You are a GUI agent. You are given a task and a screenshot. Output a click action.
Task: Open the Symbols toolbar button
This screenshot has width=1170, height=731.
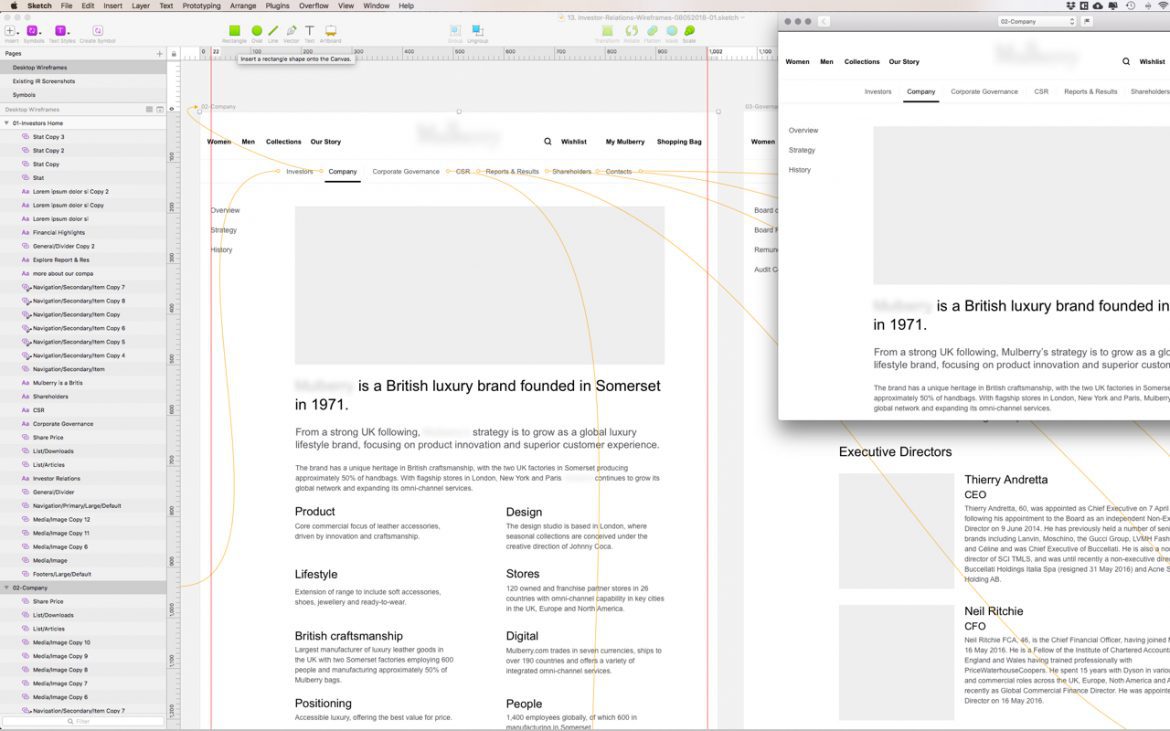[33, 31]
